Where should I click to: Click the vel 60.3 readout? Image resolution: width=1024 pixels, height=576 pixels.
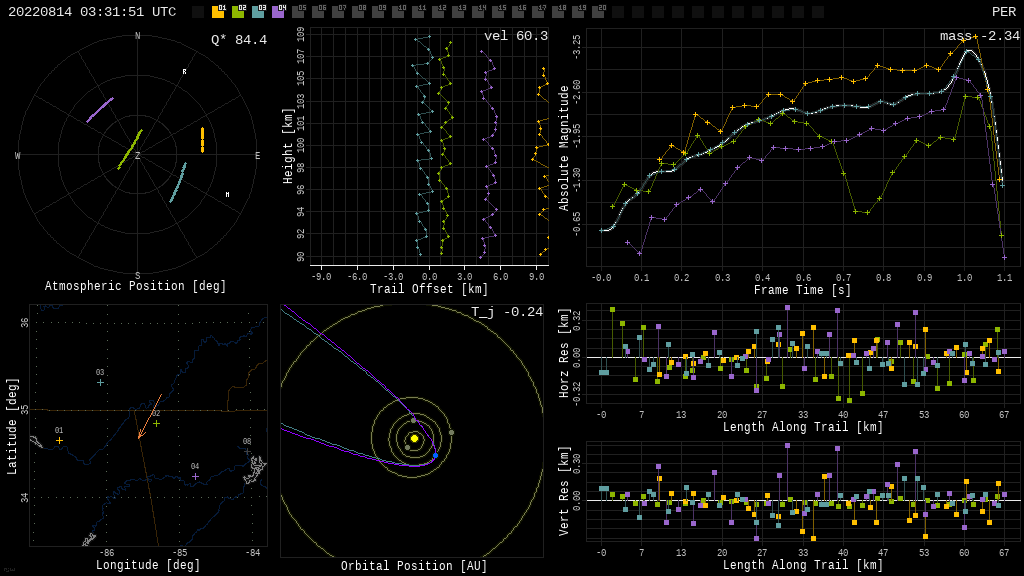point(516,37)
